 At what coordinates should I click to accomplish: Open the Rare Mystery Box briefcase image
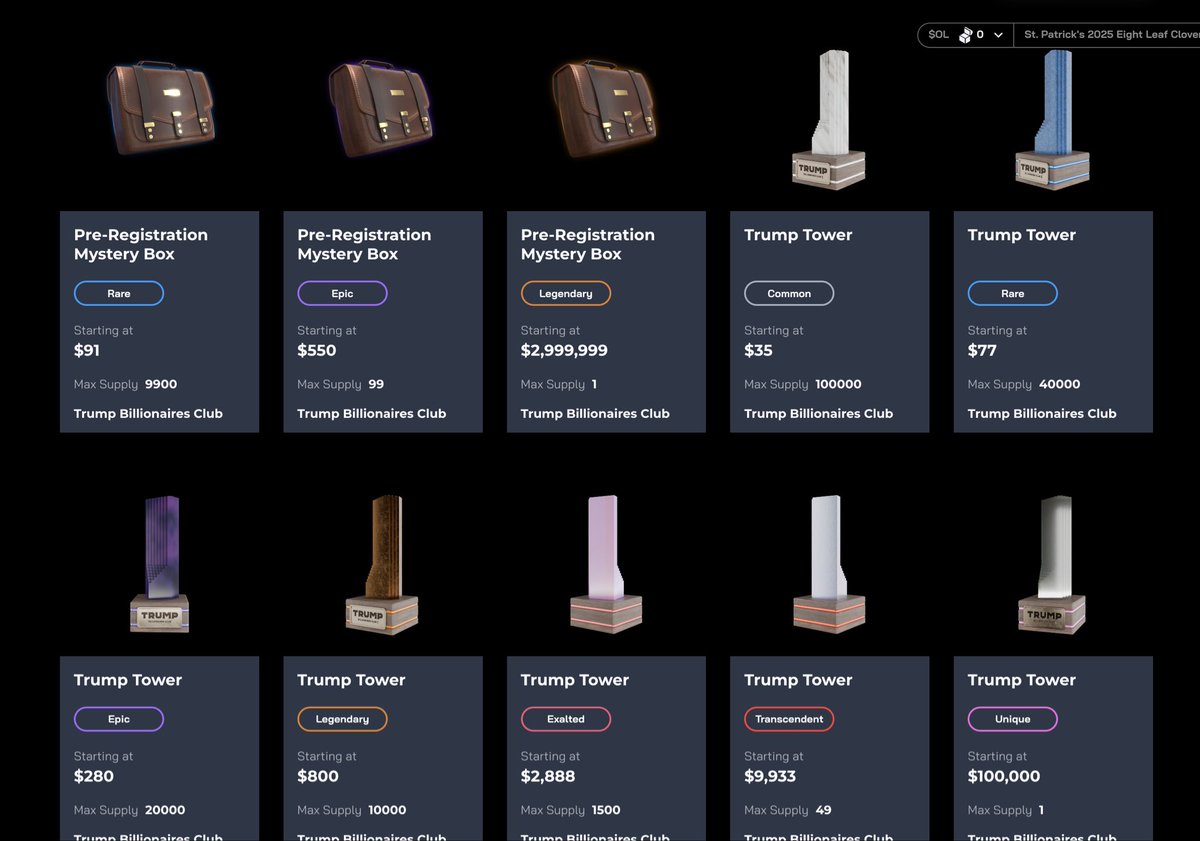[x=160, y=109]
